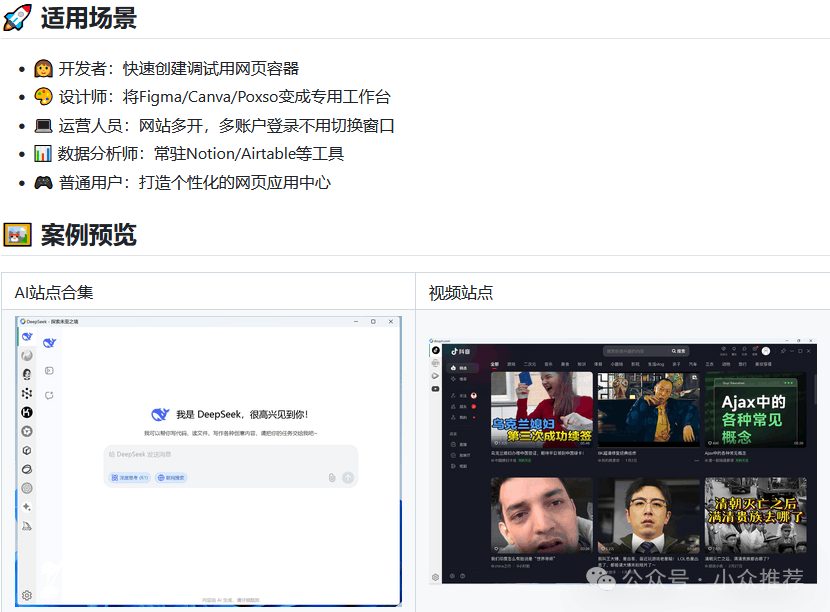This screenshot has width=830, height=612.
Task: Select the YouTube icon in the video app sidebar
Action: click(x=435, y=389)
